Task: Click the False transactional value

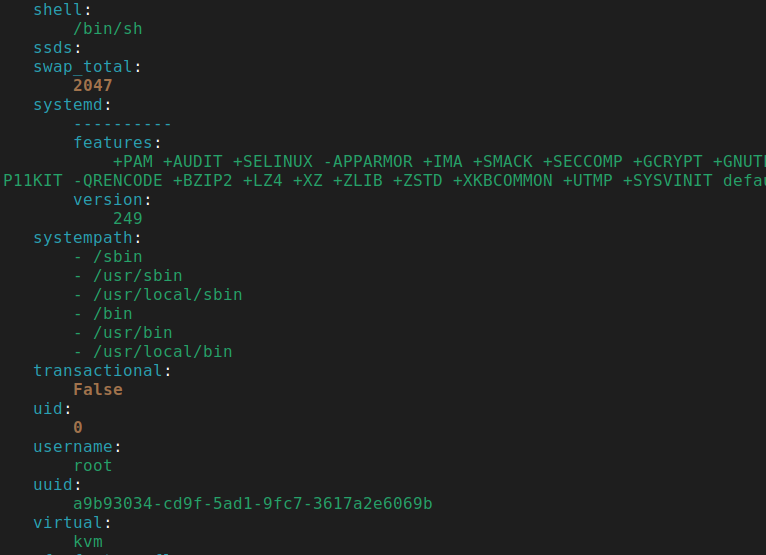Action: [x=97, y=389]
